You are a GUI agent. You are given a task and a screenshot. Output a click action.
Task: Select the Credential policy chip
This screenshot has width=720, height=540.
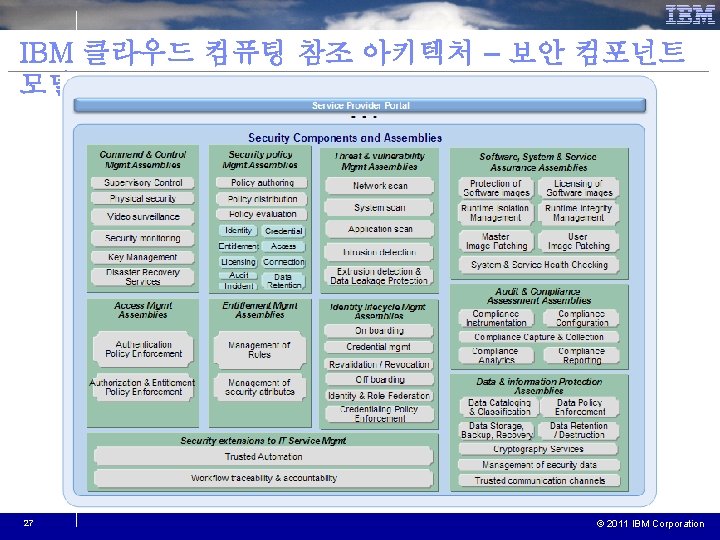[x=283, y=231]
